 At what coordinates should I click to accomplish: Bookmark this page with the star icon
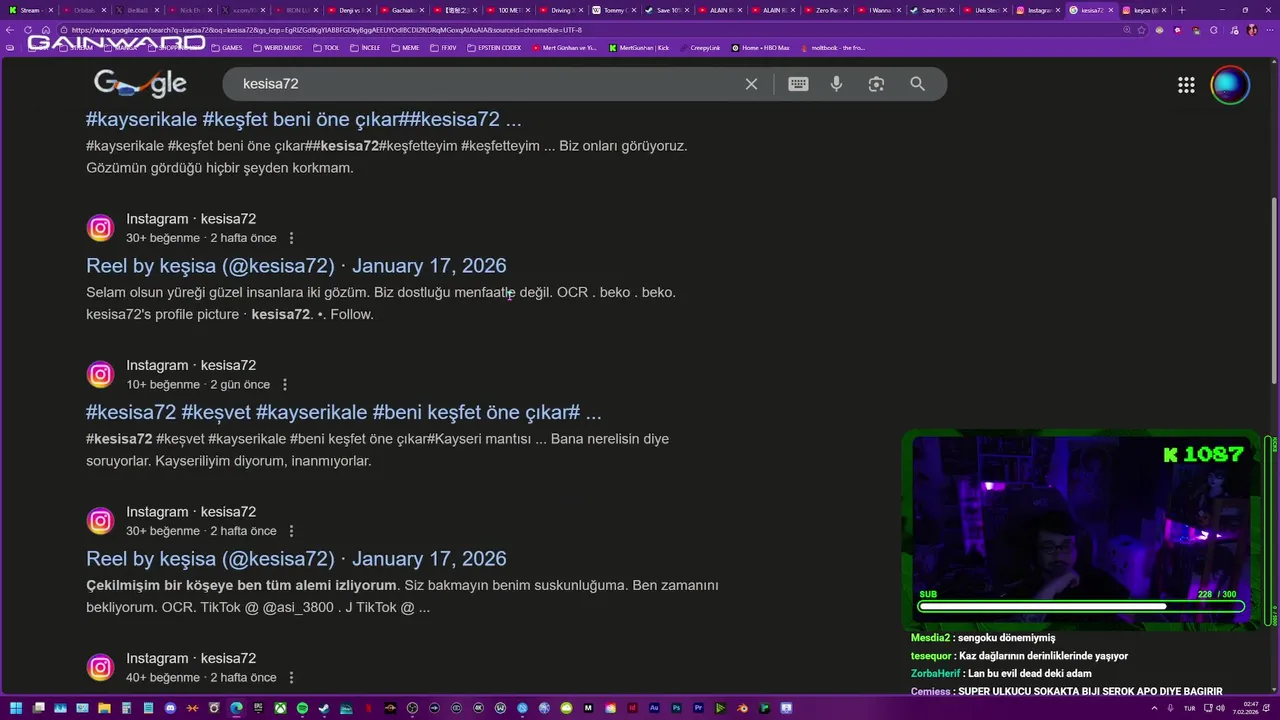click(1141, 30)
